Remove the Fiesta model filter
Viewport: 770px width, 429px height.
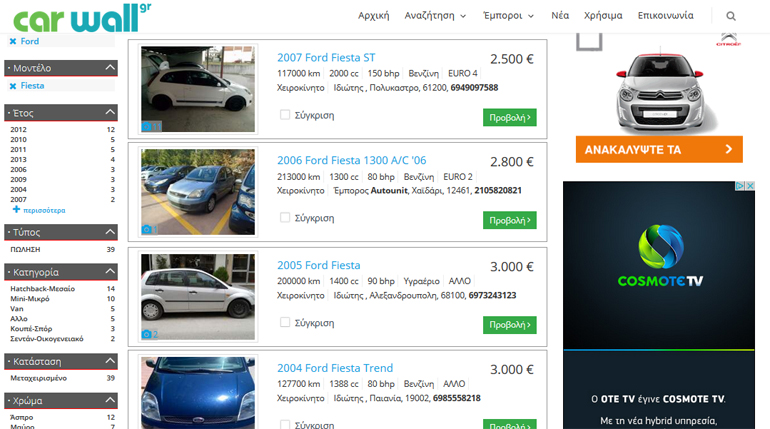[13, 86]
